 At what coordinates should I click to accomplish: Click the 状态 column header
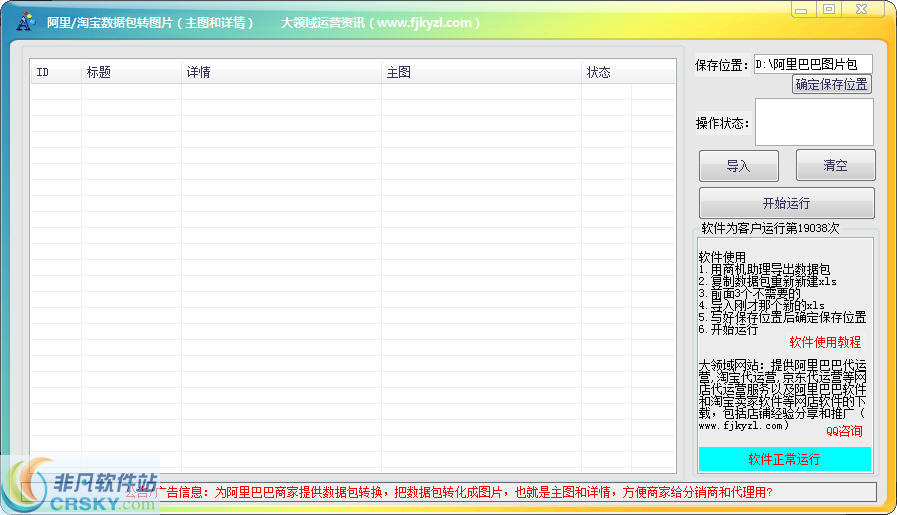[606, 72]
